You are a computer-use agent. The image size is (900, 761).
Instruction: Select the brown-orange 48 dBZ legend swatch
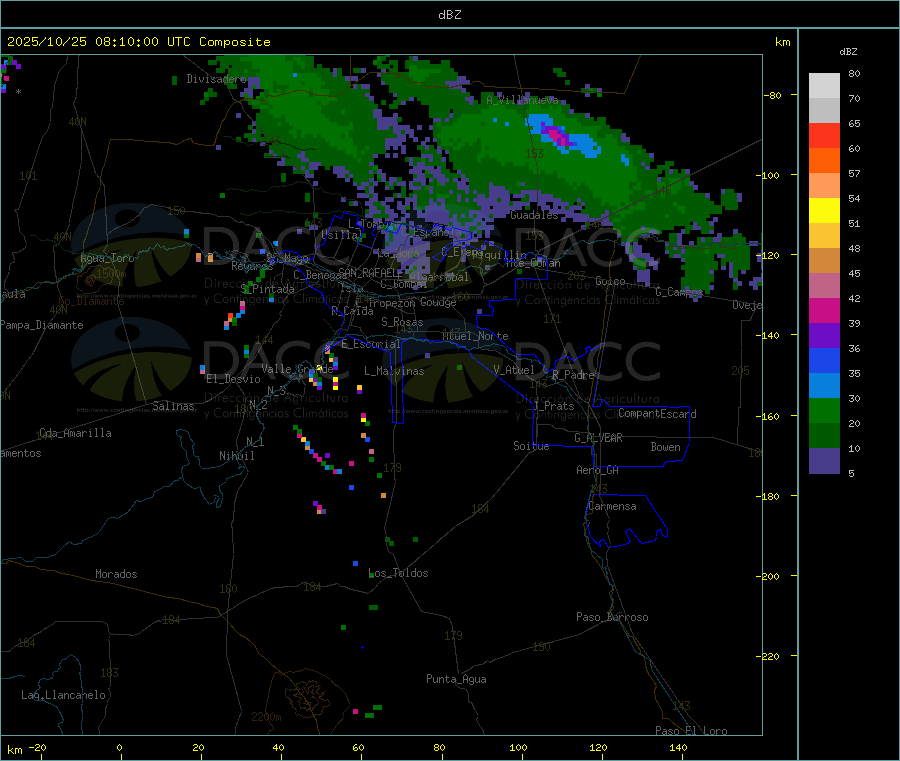pyautogui.click(x=824, y=261)
